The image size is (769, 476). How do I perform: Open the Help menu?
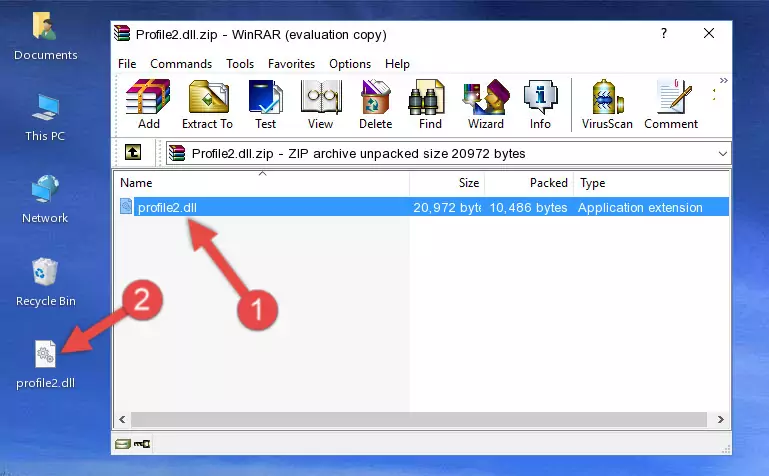(x=397, y=64)
